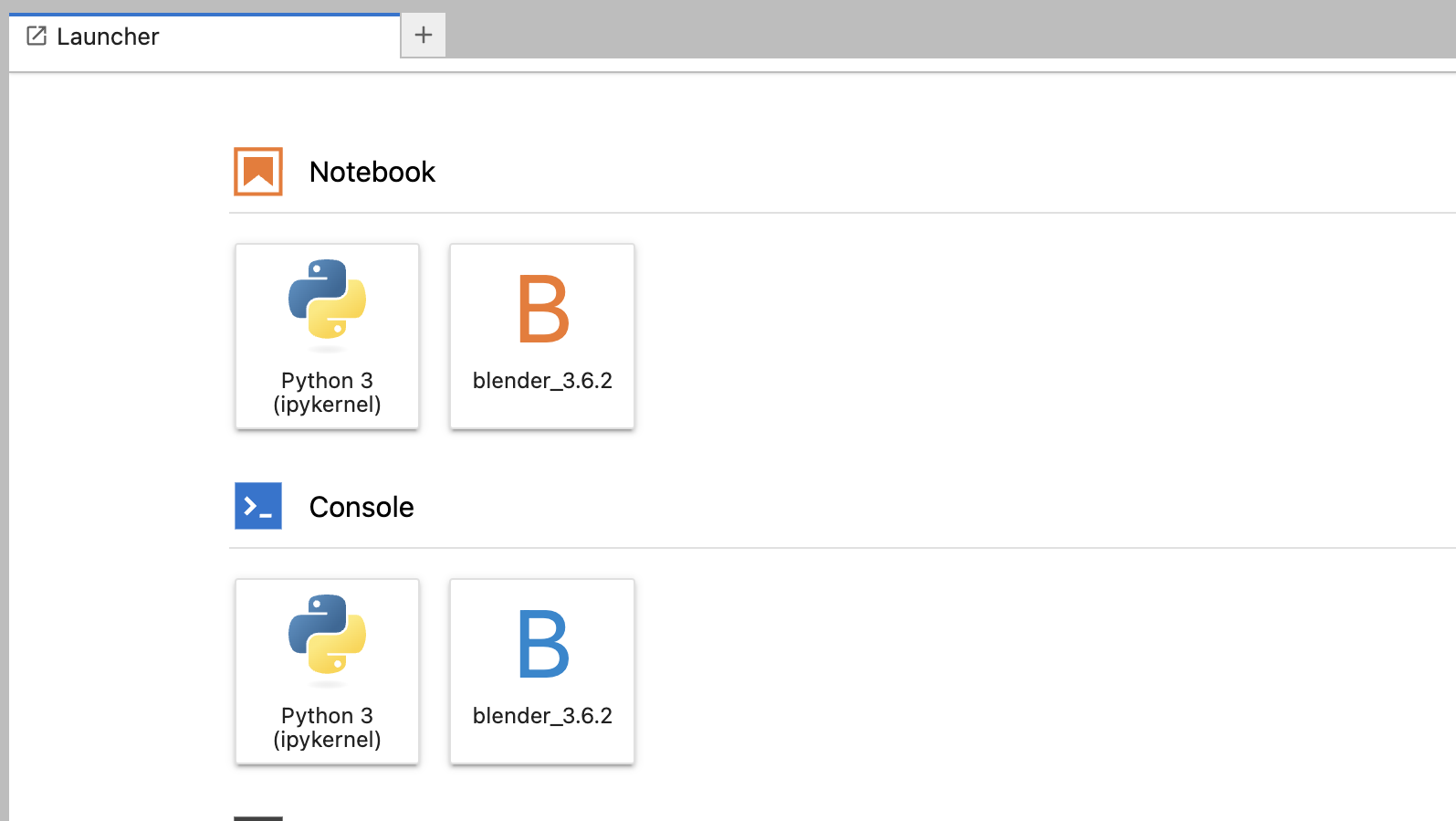1456x821 pixels.
Task: Launch Python 3 (ipykernel) notebook
Action: [x=327, y=336]
